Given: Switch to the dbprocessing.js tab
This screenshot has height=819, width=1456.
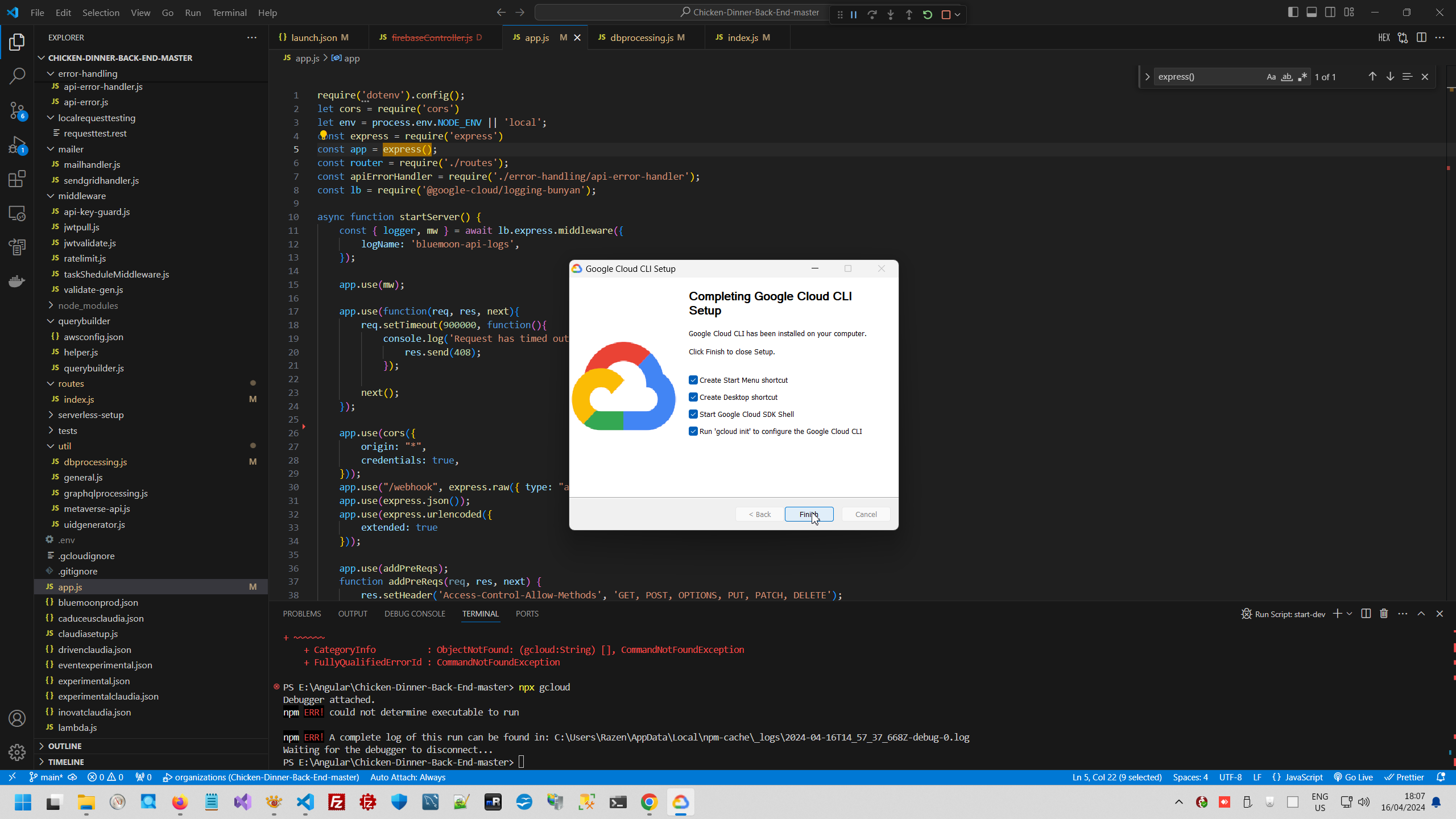Looking at the screenshot, I should (x=642, y=38).
